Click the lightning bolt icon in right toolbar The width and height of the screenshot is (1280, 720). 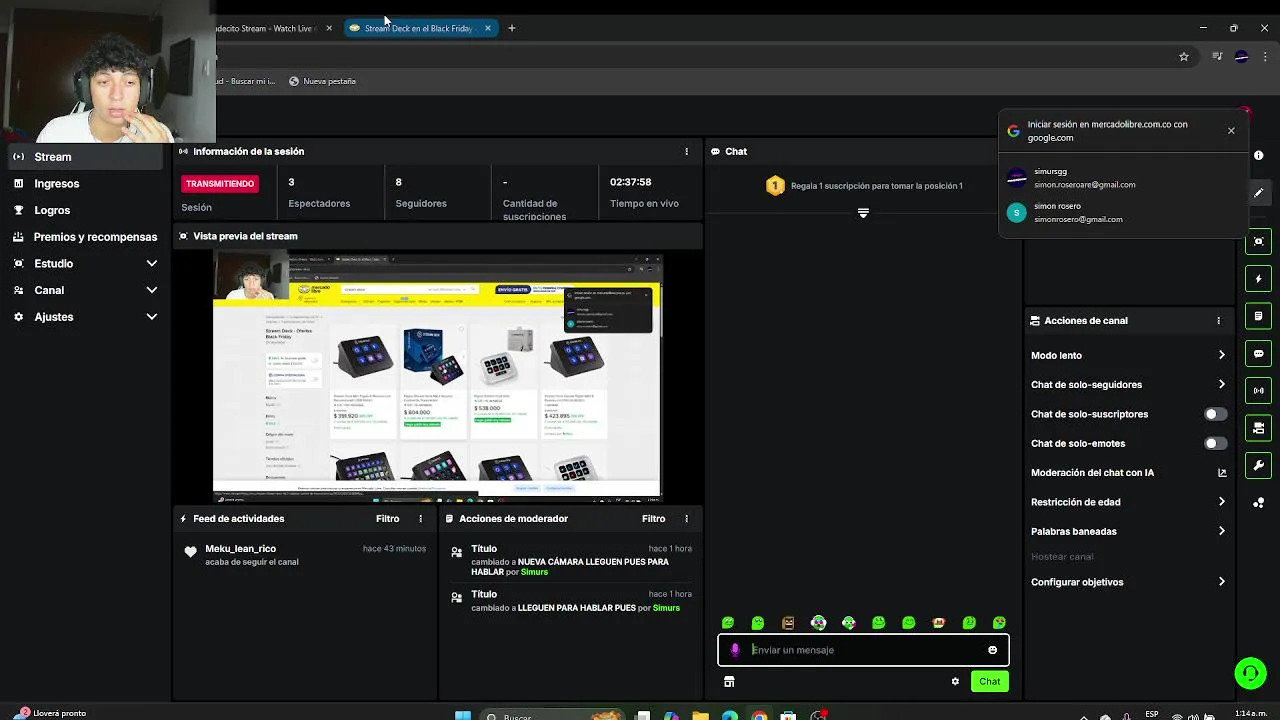pos(1259,279)
